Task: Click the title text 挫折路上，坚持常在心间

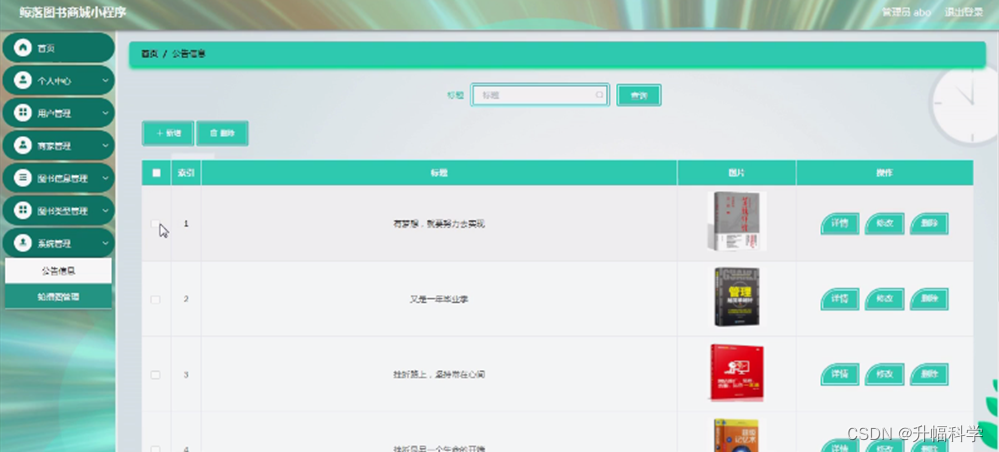Action: click(439, 374)
